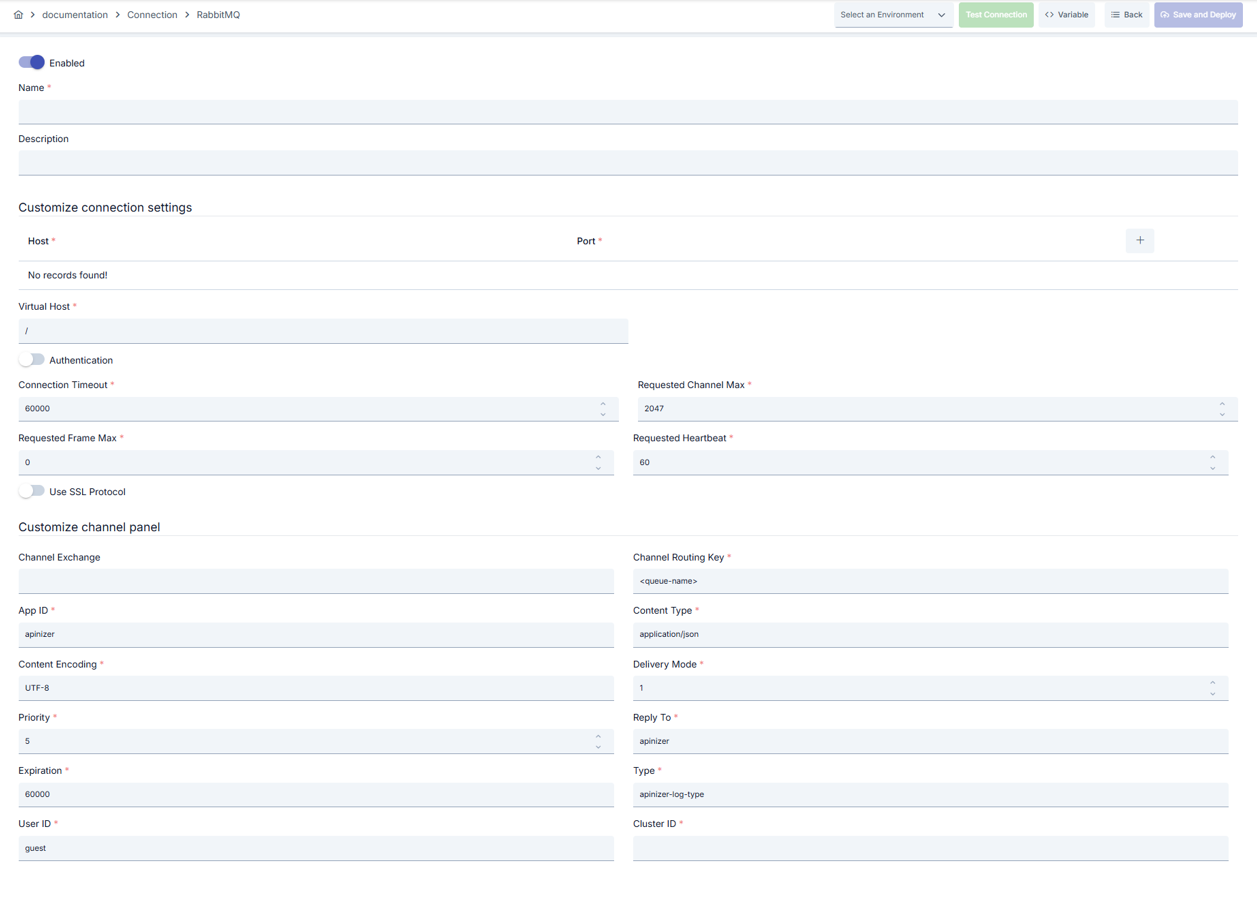The image size is (1257, 898).
Task: Increase Connection Timeout with up arrow
Action: coord(603,404)
